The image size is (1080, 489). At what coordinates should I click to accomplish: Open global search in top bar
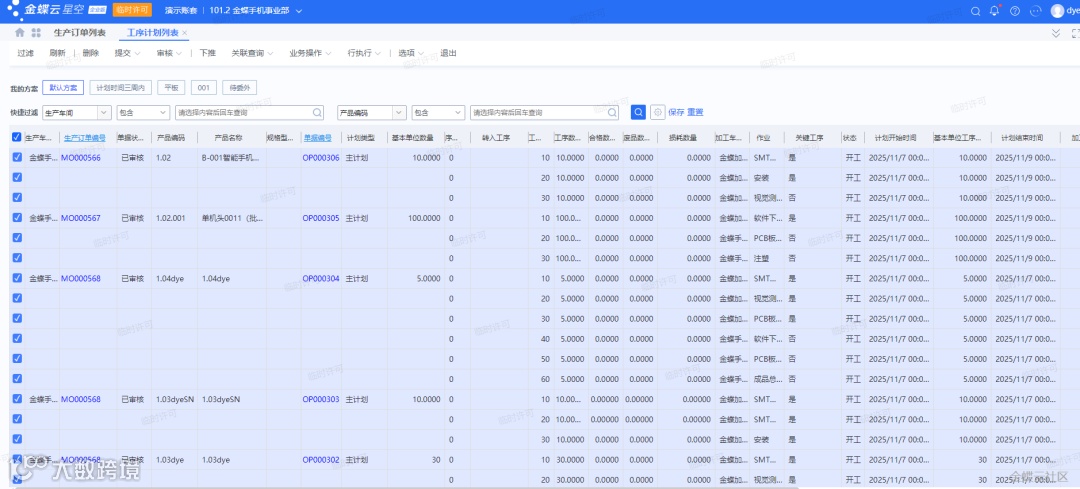[975, 11]
